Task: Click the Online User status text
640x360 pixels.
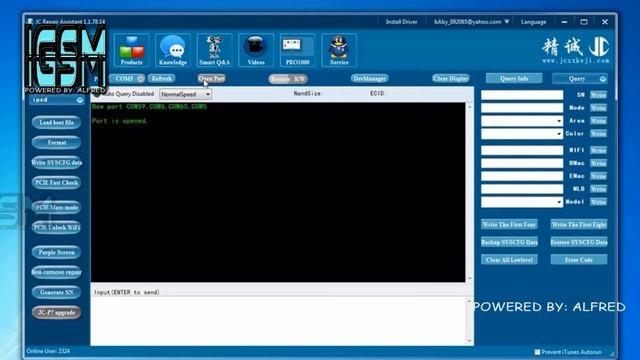Action: [48, 351]
